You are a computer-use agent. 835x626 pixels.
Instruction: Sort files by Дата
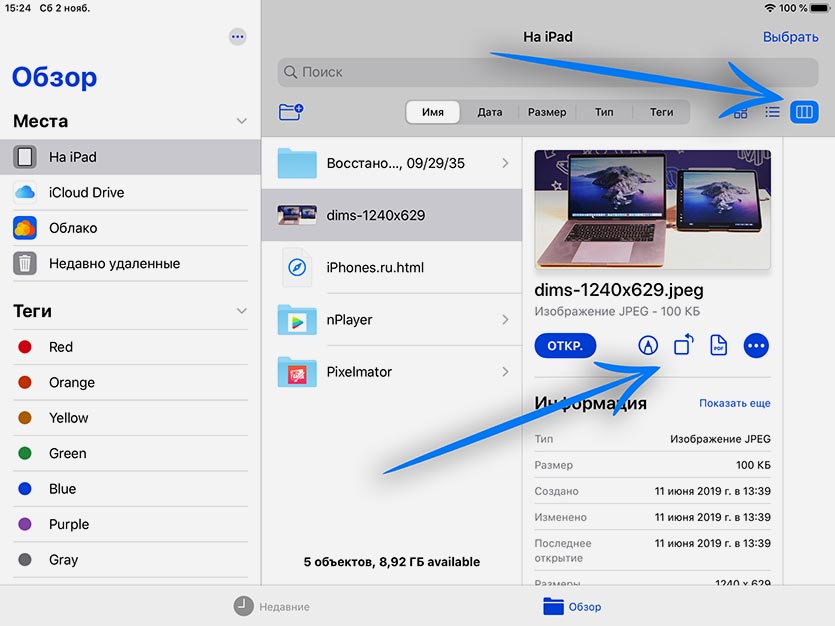(x=490, y=112)
